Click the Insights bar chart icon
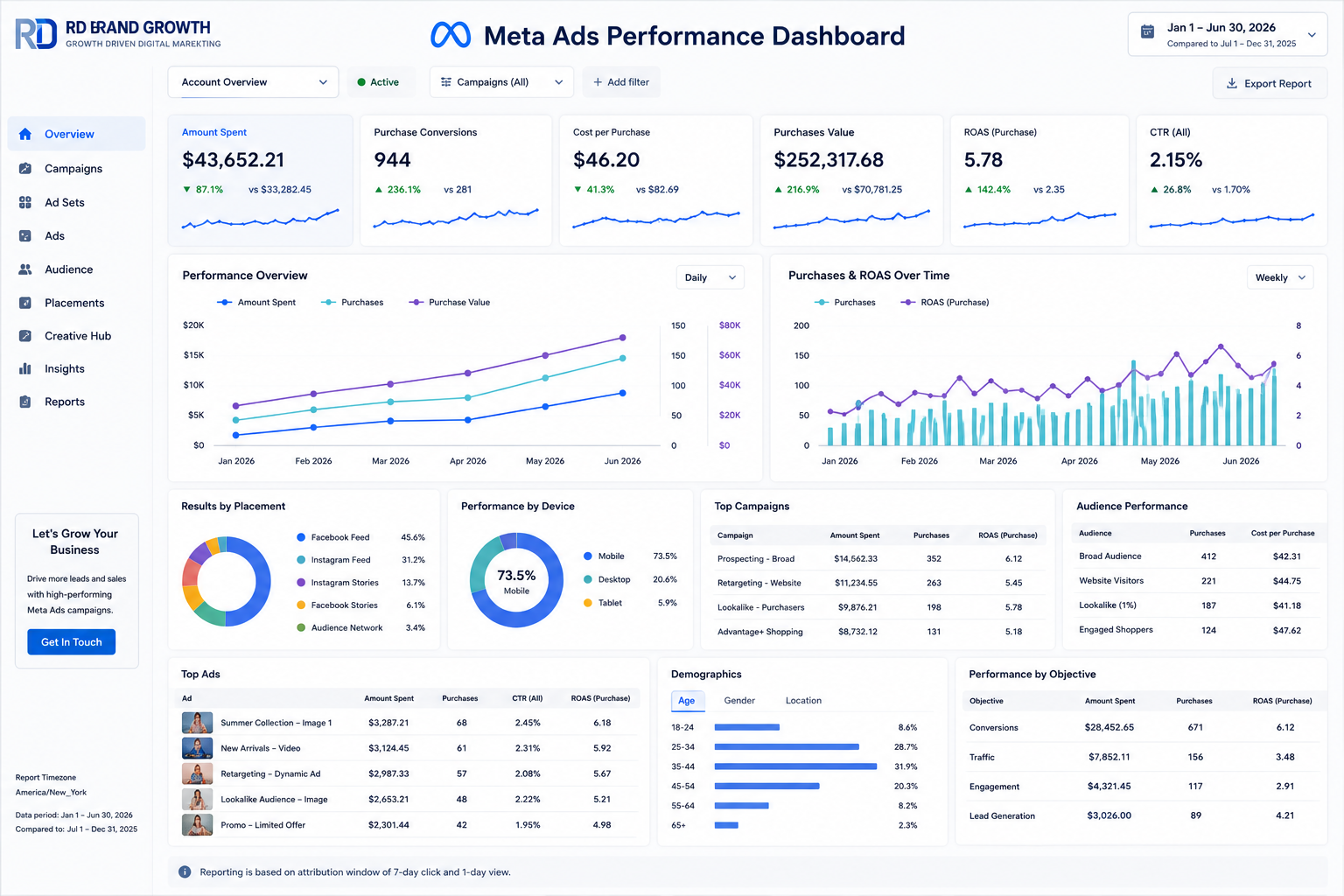 click(x=25, y=368)
